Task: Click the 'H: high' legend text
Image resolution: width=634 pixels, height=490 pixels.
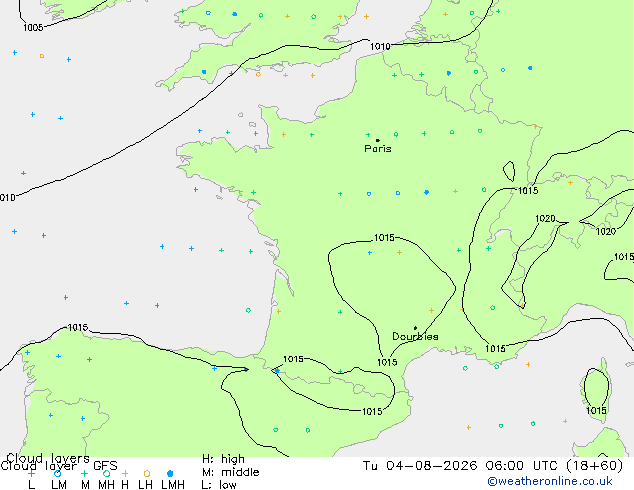Action: [223, 459]
